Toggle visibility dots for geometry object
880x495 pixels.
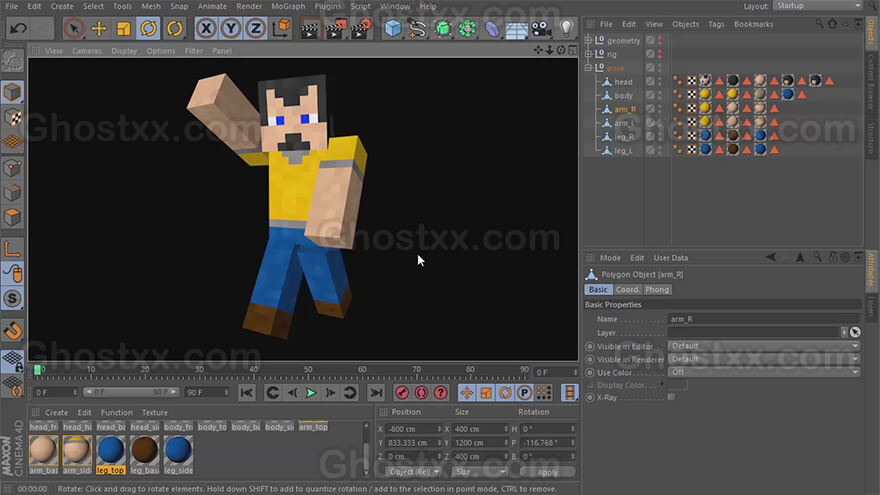[x=660, y=40]
